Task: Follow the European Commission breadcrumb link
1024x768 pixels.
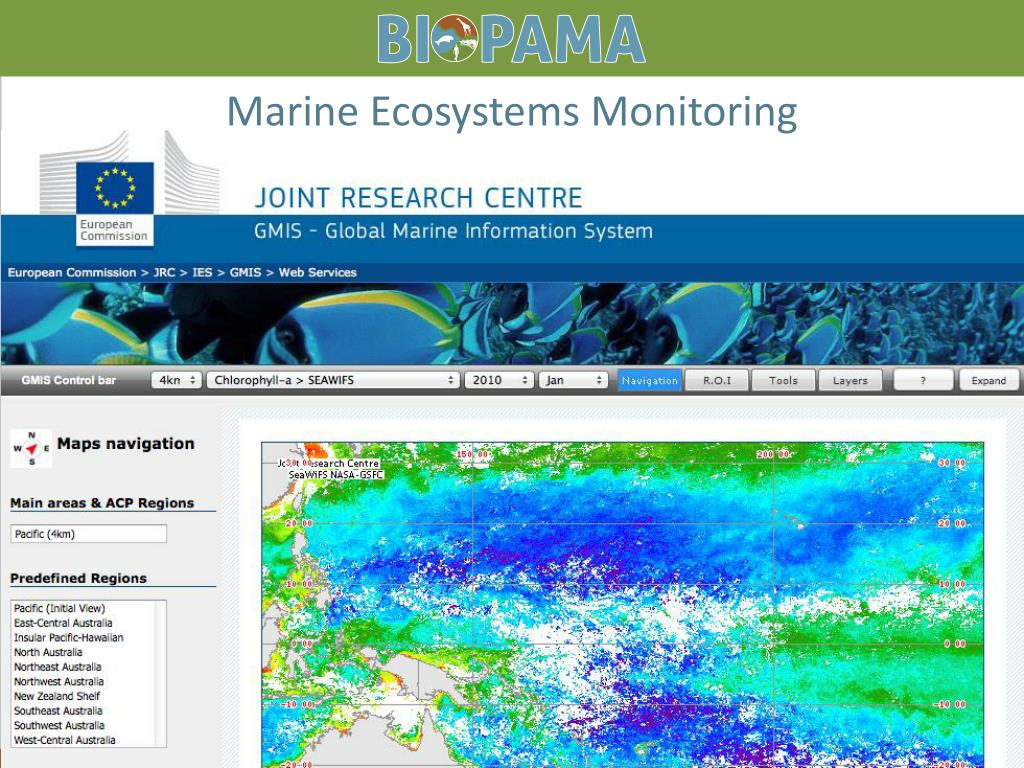Action: pos(72,272)
